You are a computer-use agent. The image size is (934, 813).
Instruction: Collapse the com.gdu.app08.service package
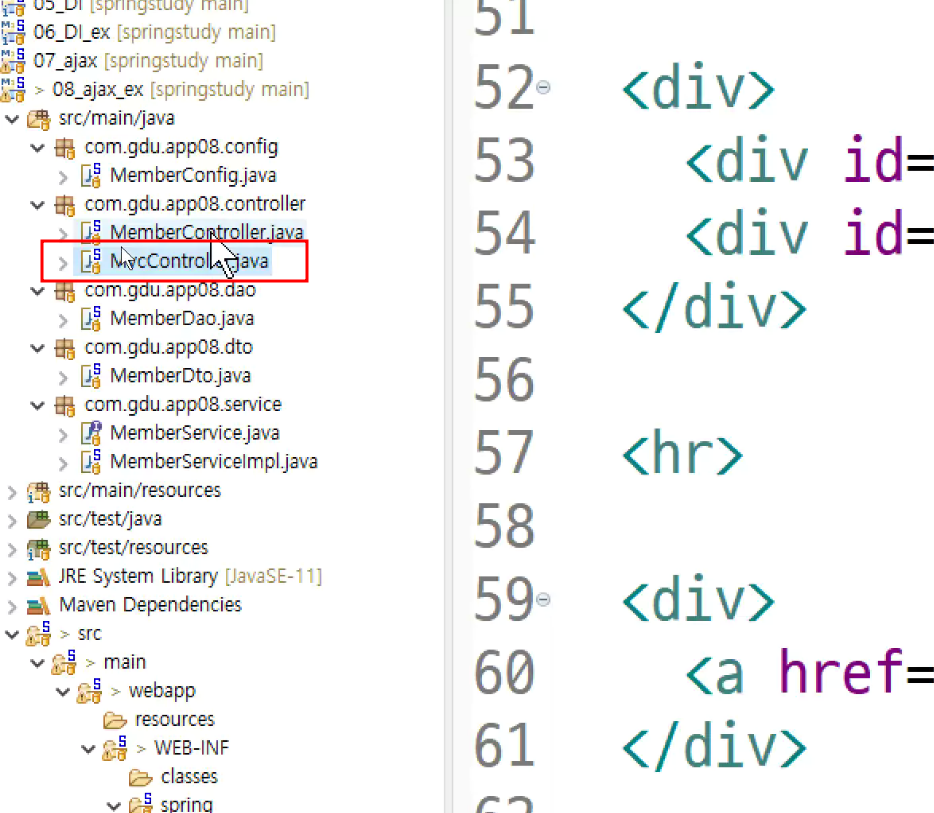click(x=38, y=405)
